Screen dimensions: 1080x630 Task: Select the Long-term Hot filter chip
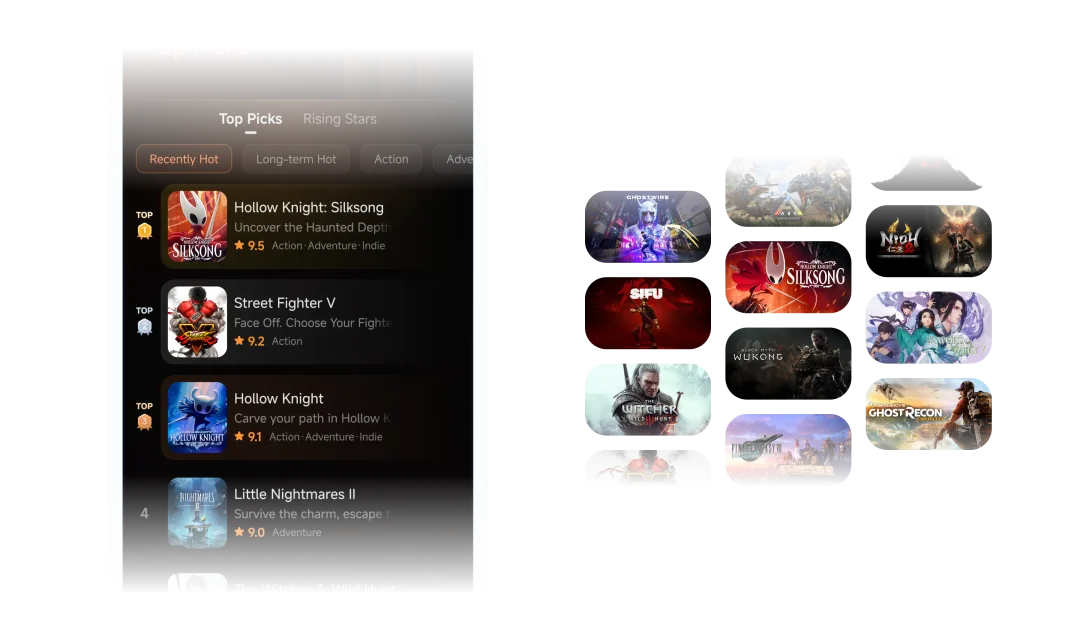coord(296,159)
